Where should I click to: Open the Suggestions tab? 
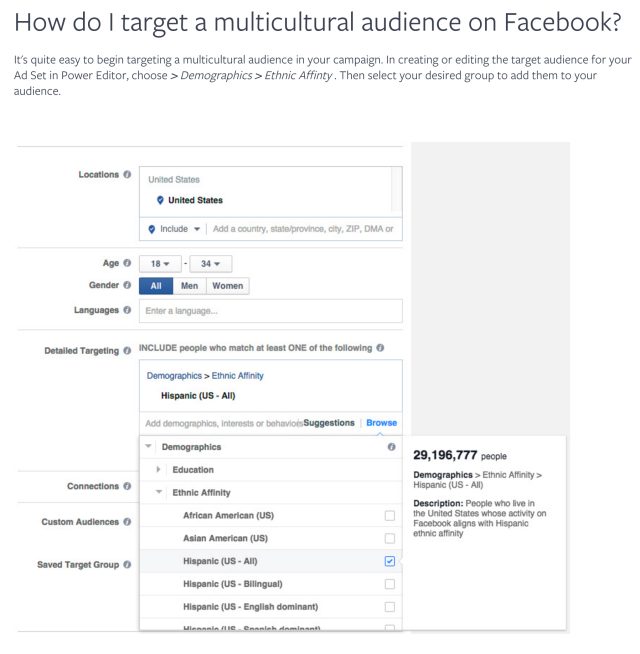point(329,423)
